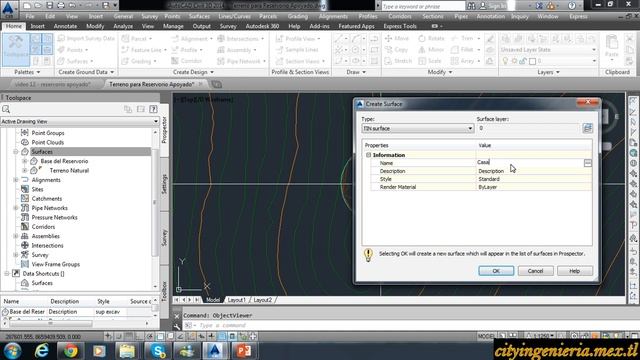Click the Stretch modify tool

(x=398, y=61)
